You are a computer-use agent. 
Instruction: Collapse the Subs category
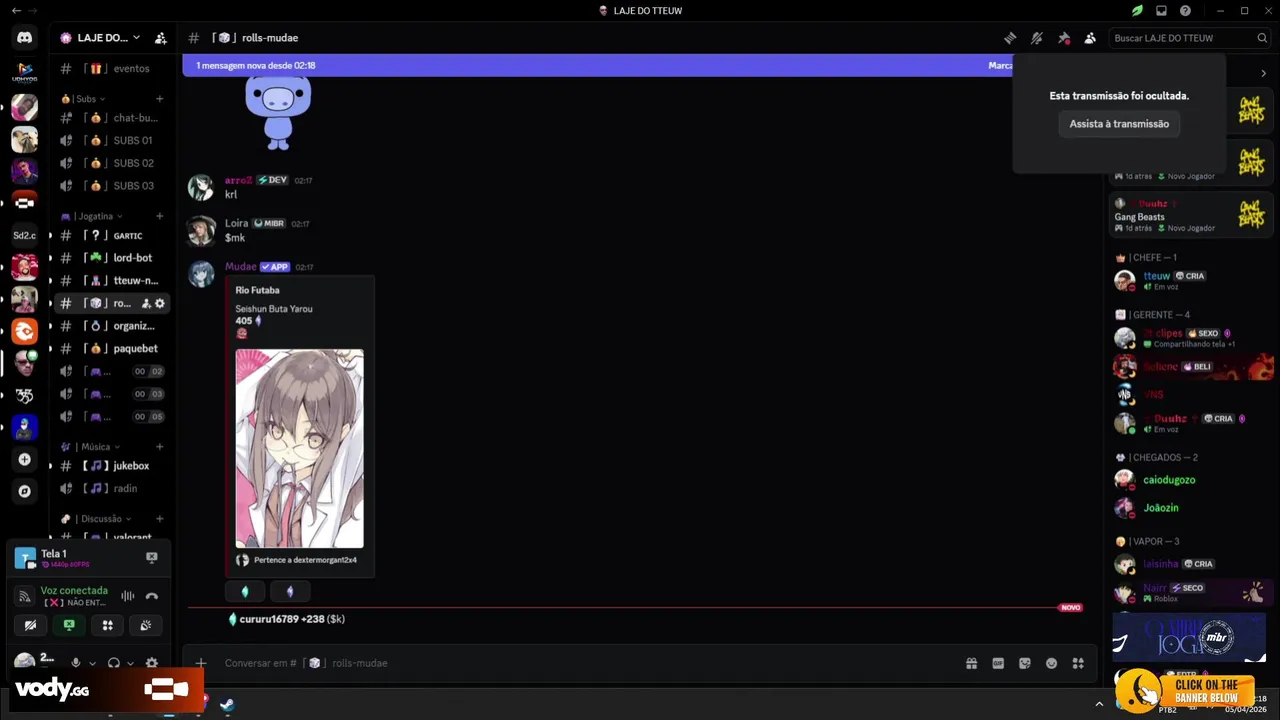point(83,99)
